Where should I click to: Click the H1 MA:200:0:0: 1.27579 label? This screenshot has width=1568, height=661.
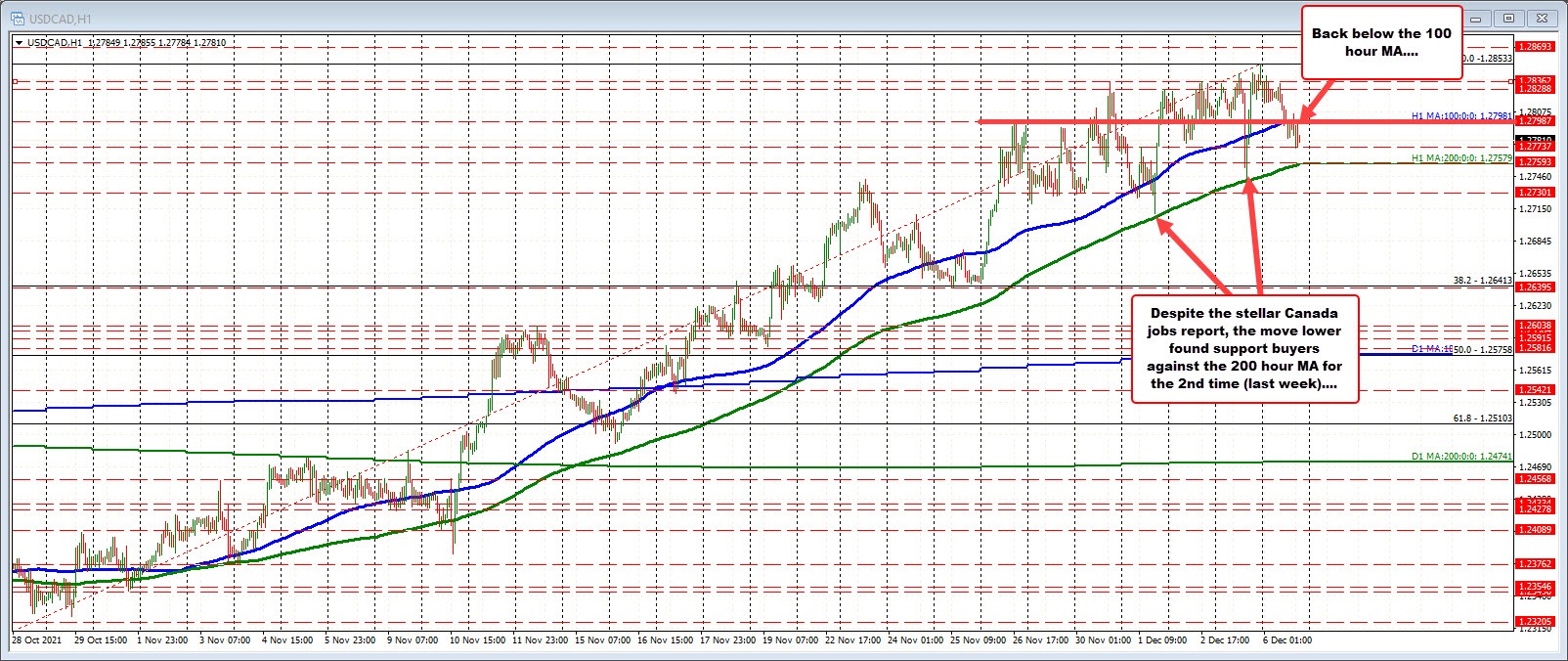pos(1461,157)
